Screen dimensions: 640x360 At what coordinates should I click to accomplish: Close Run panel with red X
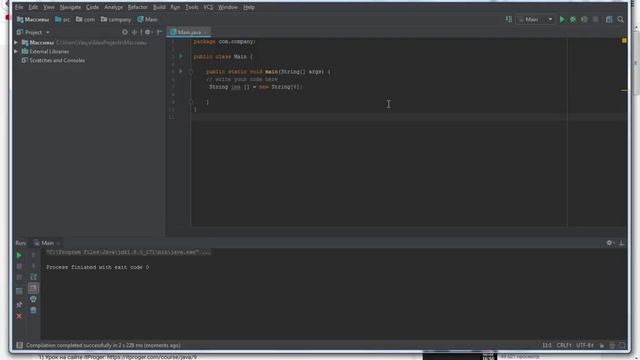(19, 316)
